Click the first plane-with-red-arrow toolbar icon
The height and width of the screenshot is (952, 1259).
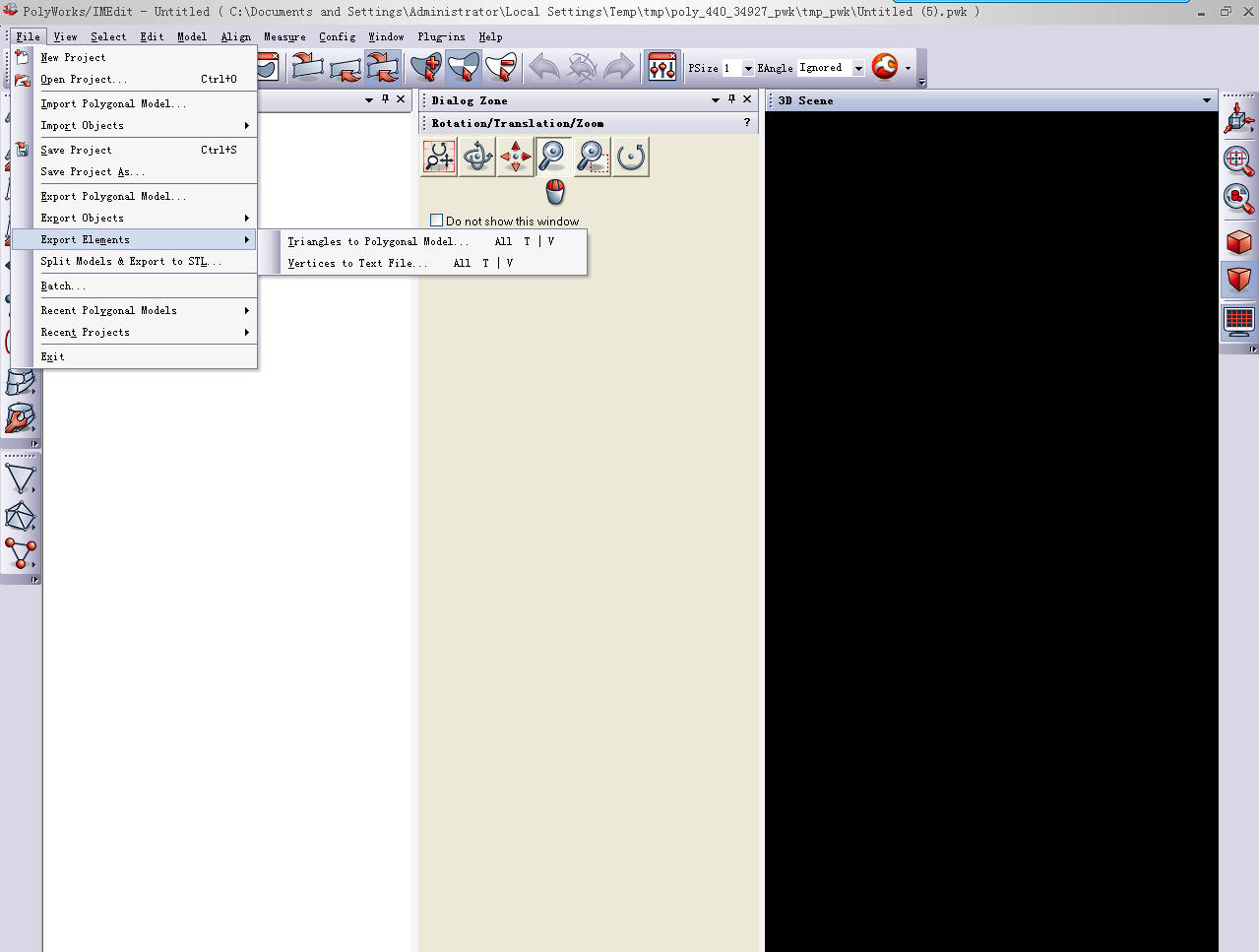308,68
